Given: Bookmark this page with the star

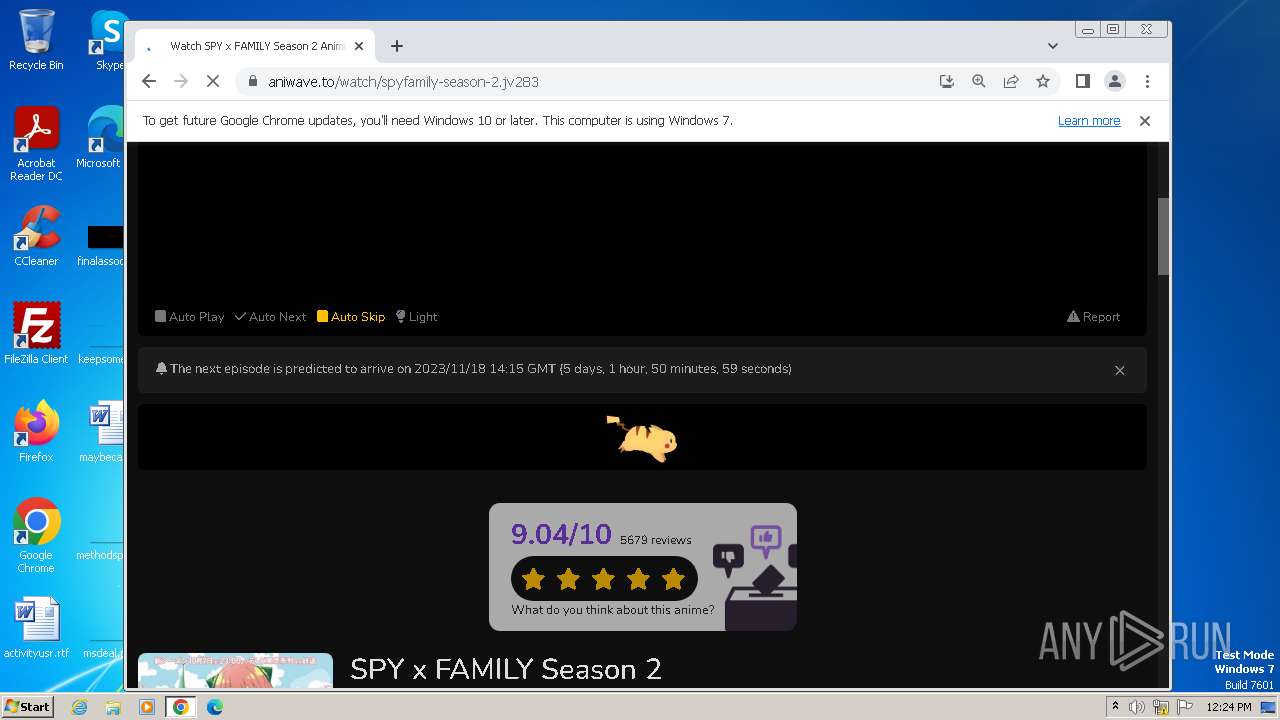Looking at the screenshot, I should click(1043, 82).
